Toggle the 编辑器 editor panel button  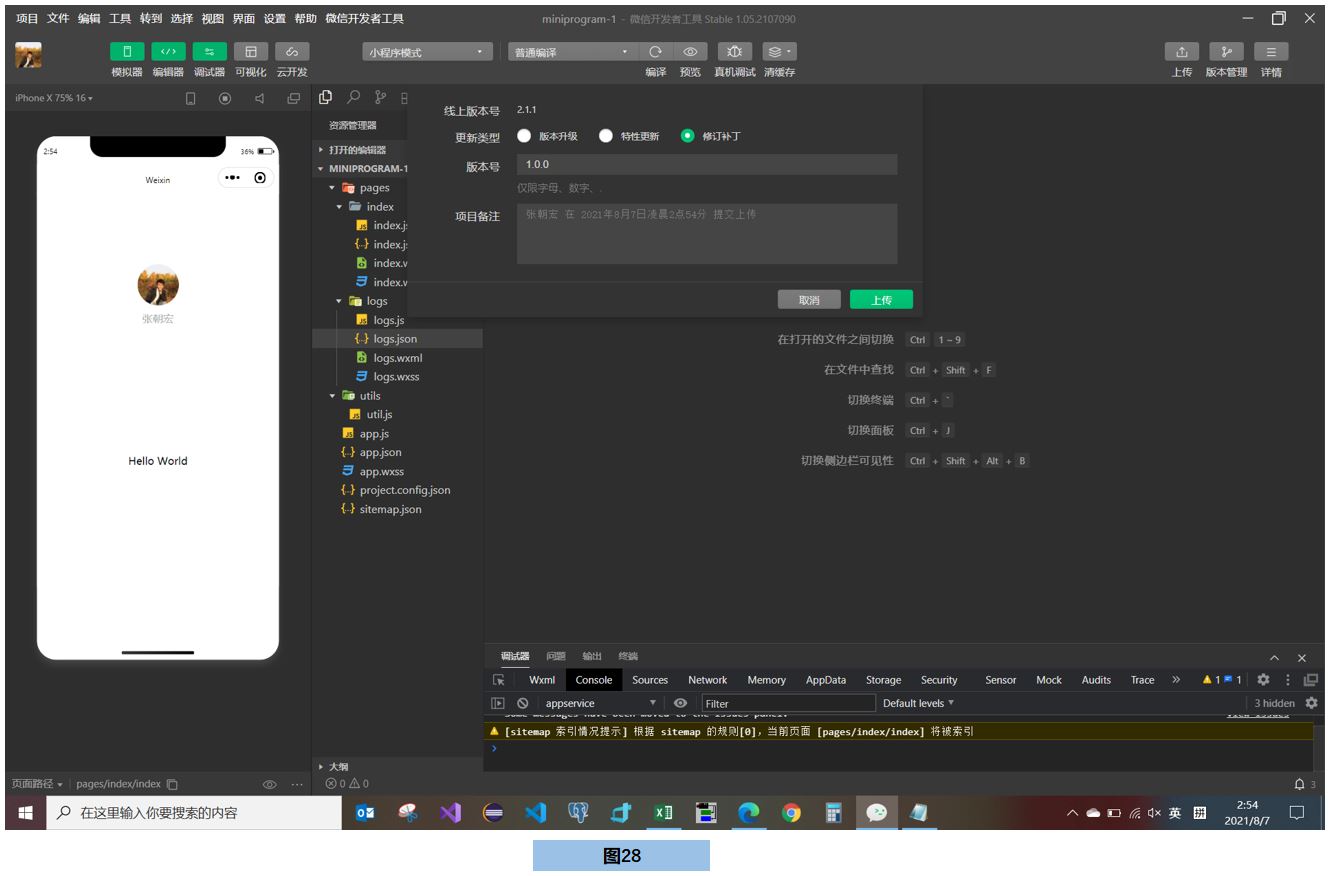coord(168,51)
